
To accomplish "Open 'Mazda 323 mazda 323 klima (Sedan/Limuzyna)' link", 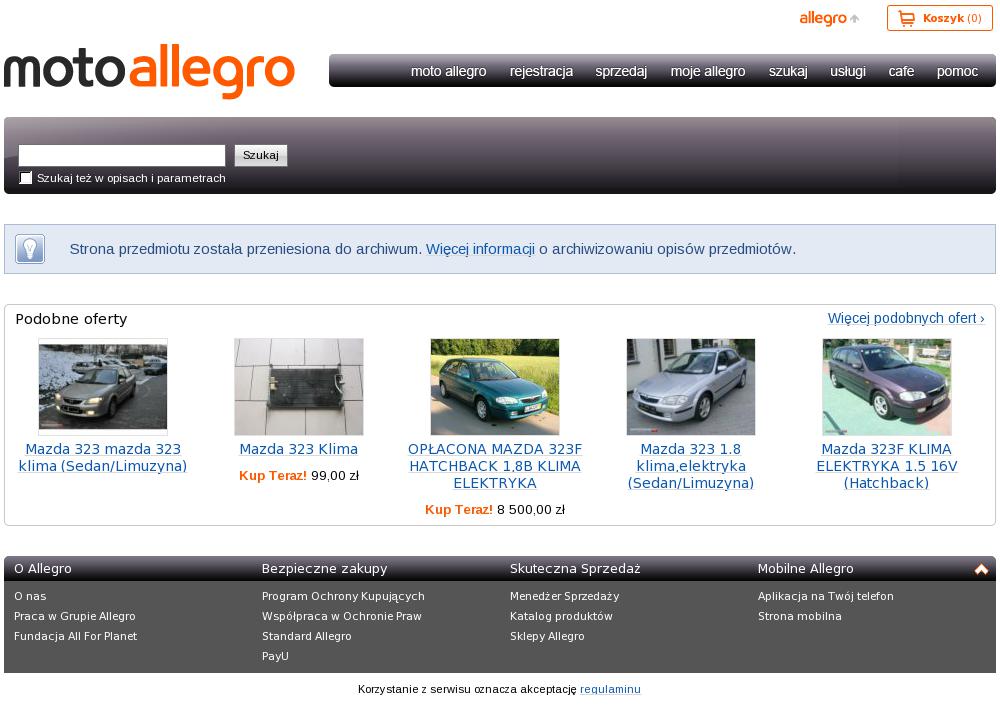I will 103,458.
